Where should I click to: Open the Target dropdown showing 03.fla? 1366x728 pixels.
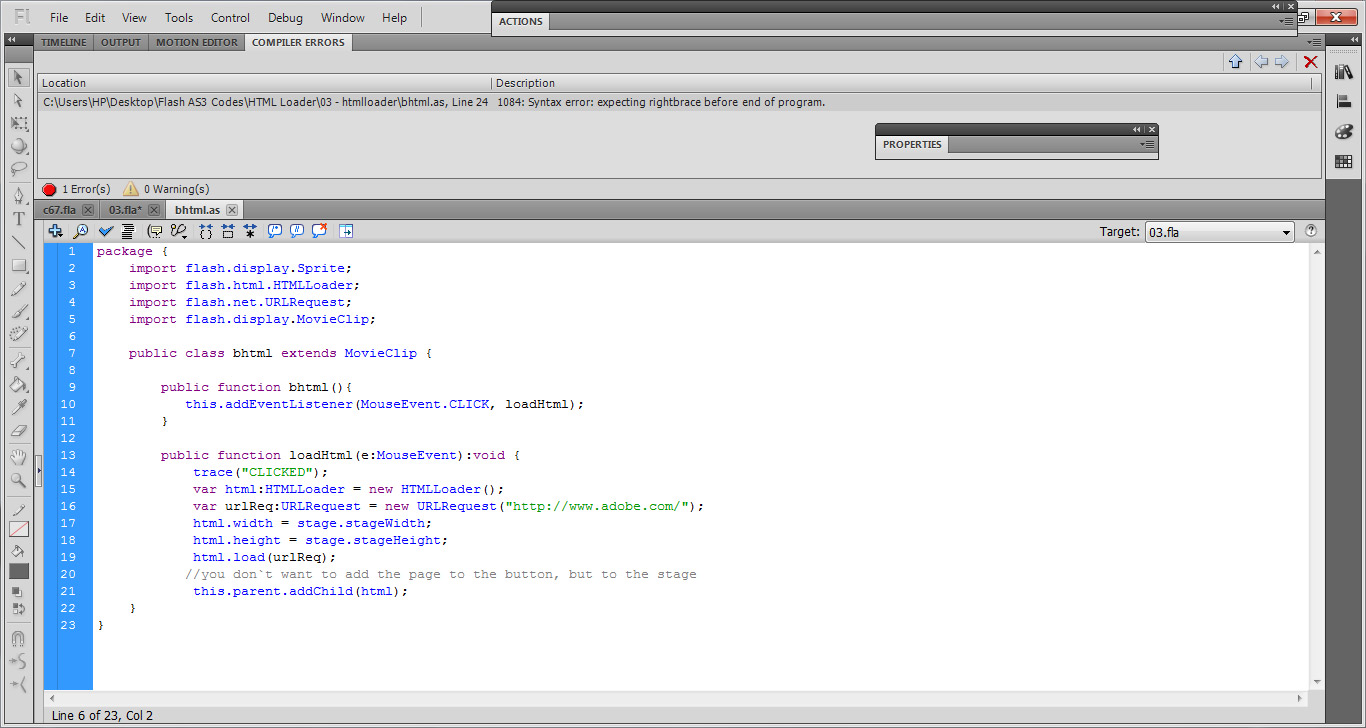click(x=1220, y=232)
